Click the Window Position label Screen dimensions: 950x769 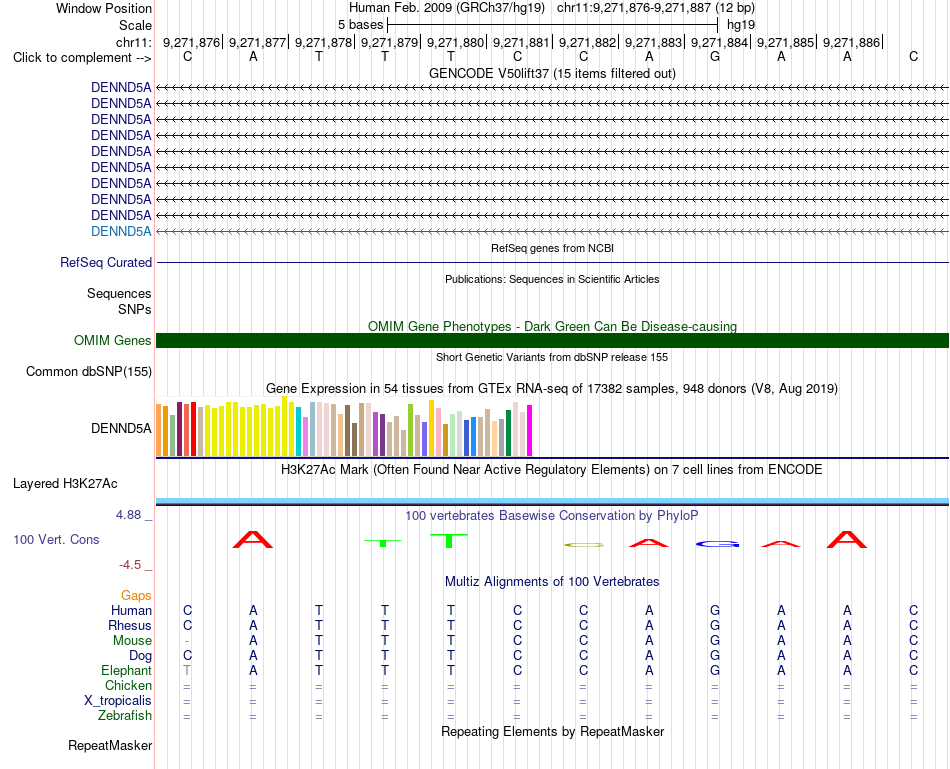104,8
